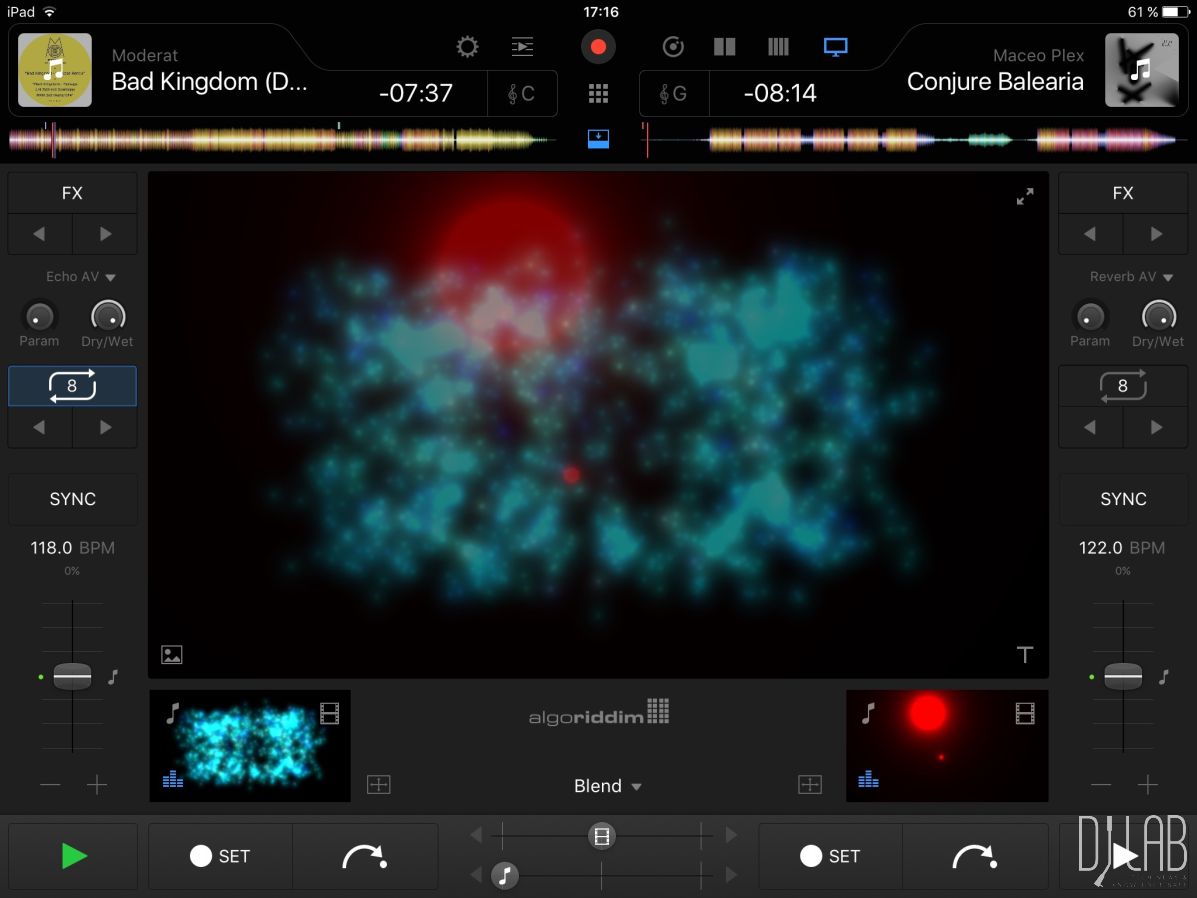
Task: Enable SYNC on the left deck
Action: 72,499
